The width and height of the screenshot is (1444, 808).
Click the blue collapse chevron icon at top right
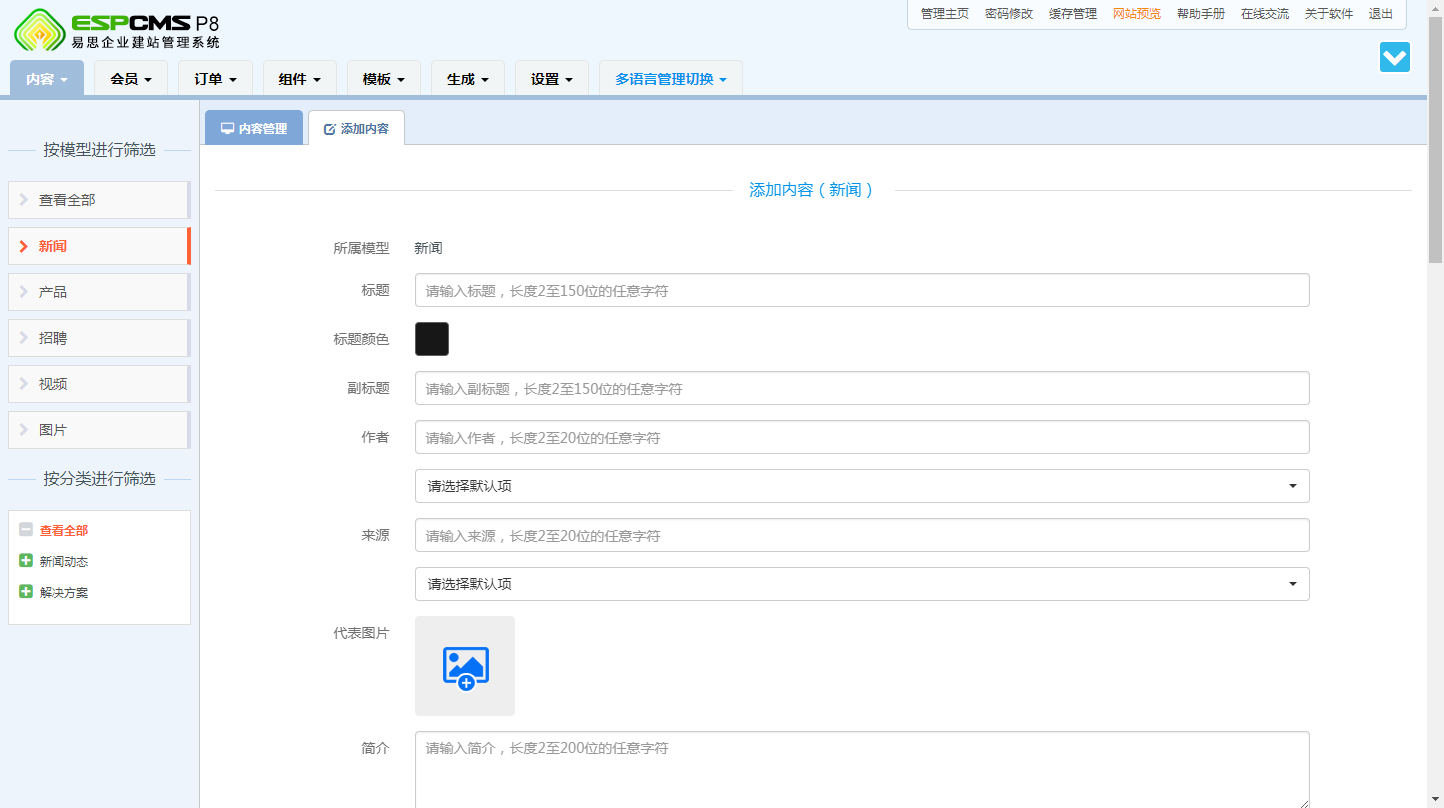tap(1394, 57)
